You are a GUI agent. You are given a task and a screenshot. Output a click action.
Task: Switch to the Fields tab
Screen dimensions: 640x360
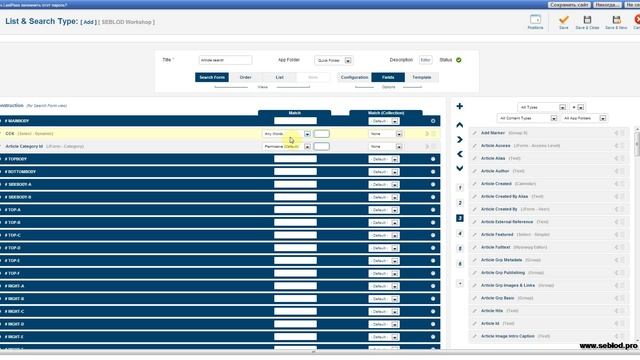pyautogui.click(x=388, y=77)
